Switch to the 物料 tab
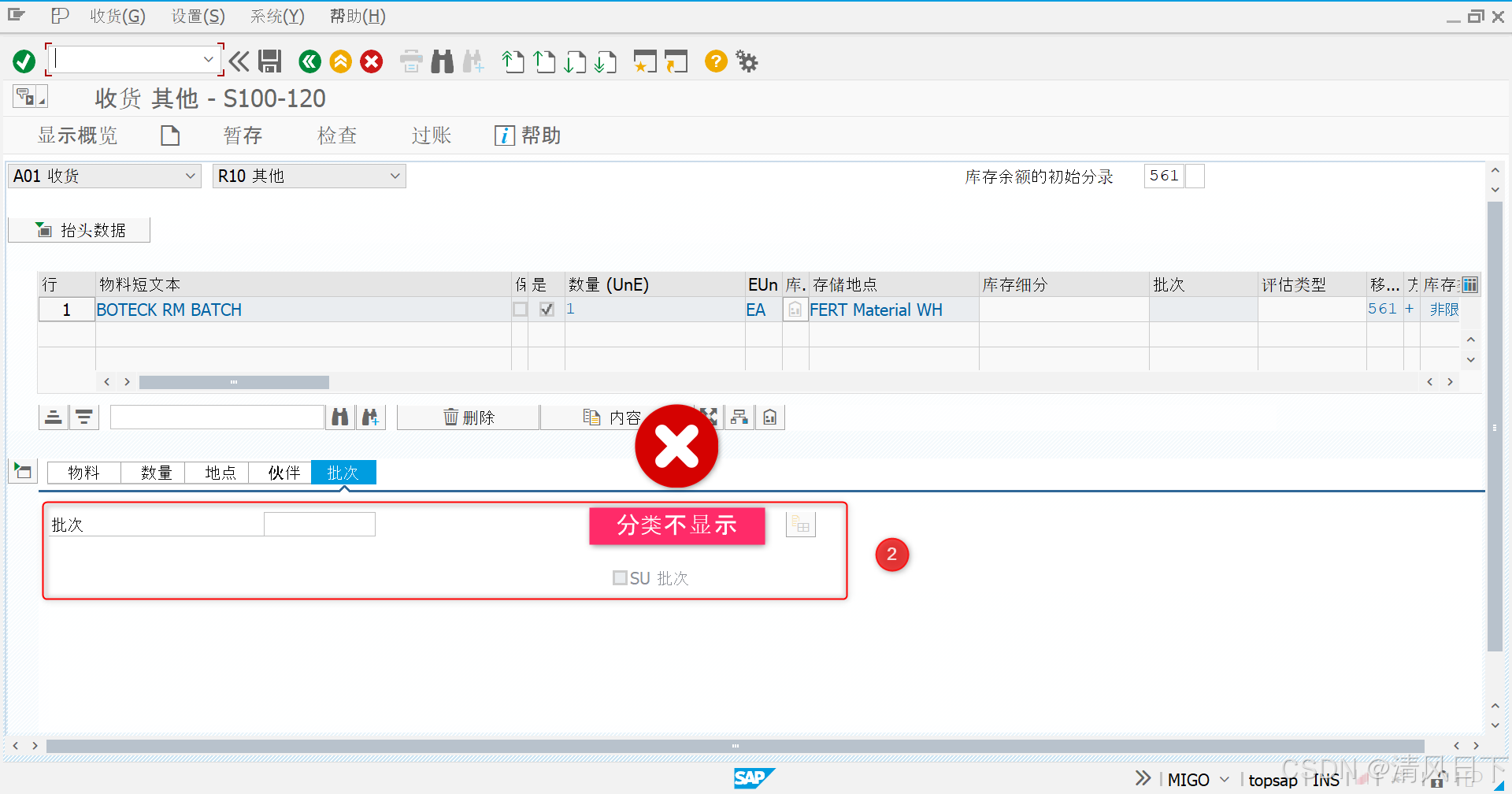This screenshot has width=1512, height=794. tap(84, 473)
